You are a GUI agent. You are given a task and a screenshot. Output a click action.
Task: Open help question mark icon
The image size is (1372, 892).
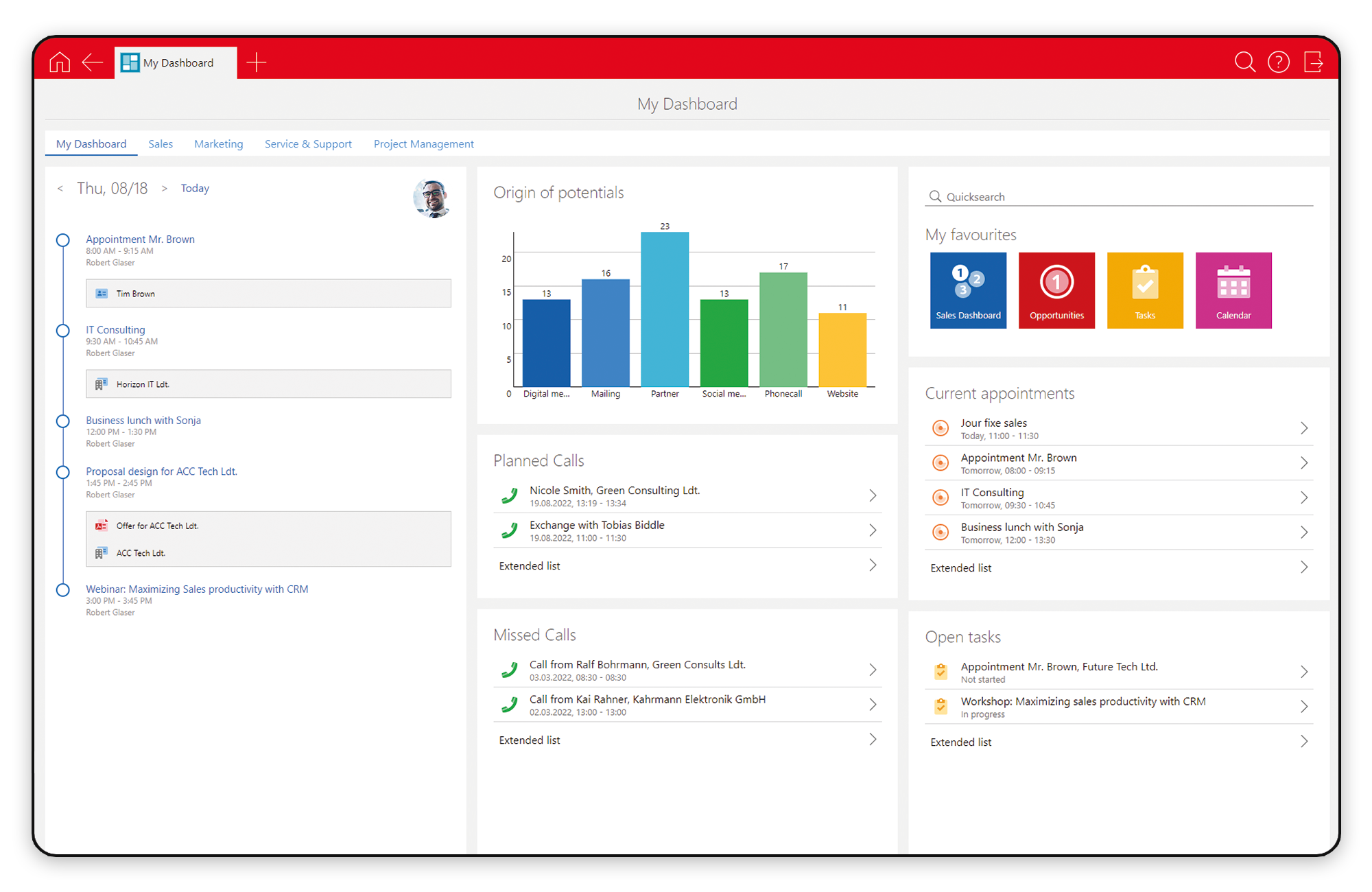coord(1279,62)
